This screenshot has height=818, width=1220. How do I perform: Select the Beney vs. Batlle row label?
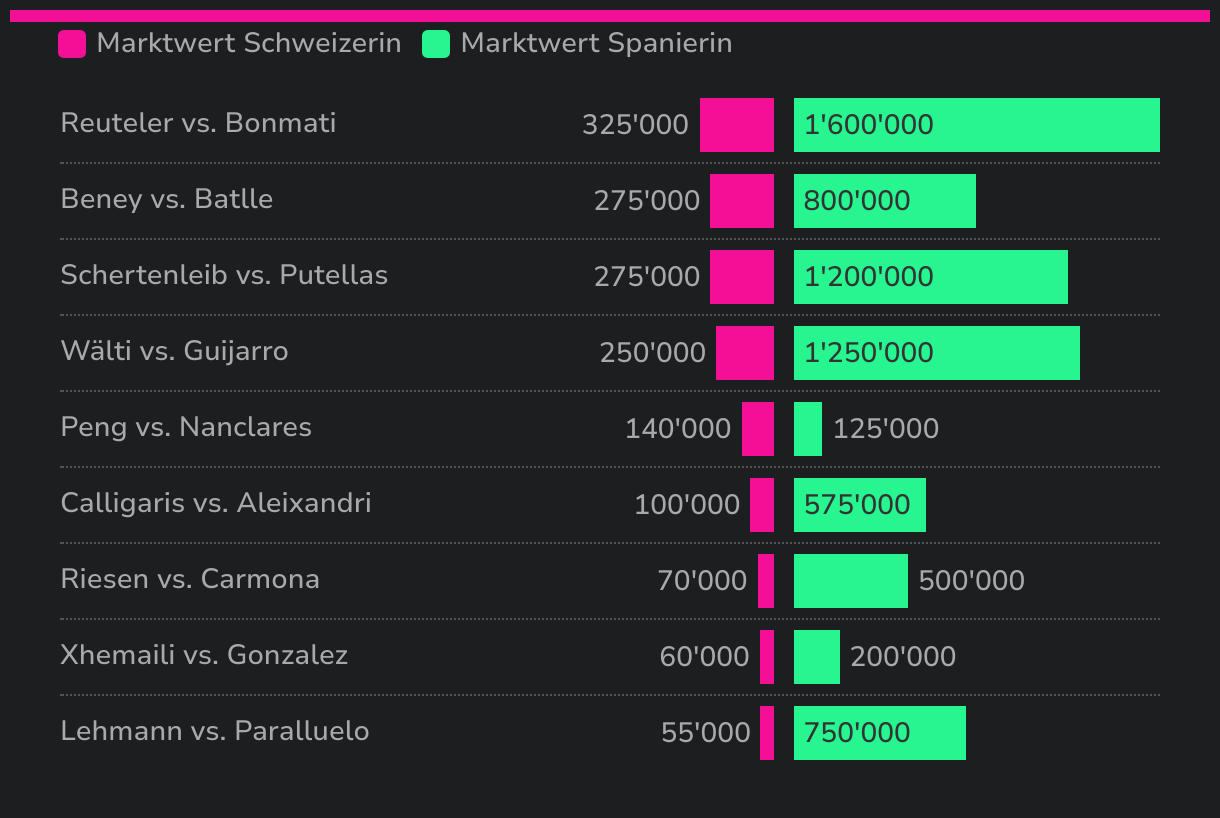click(167, 199)
